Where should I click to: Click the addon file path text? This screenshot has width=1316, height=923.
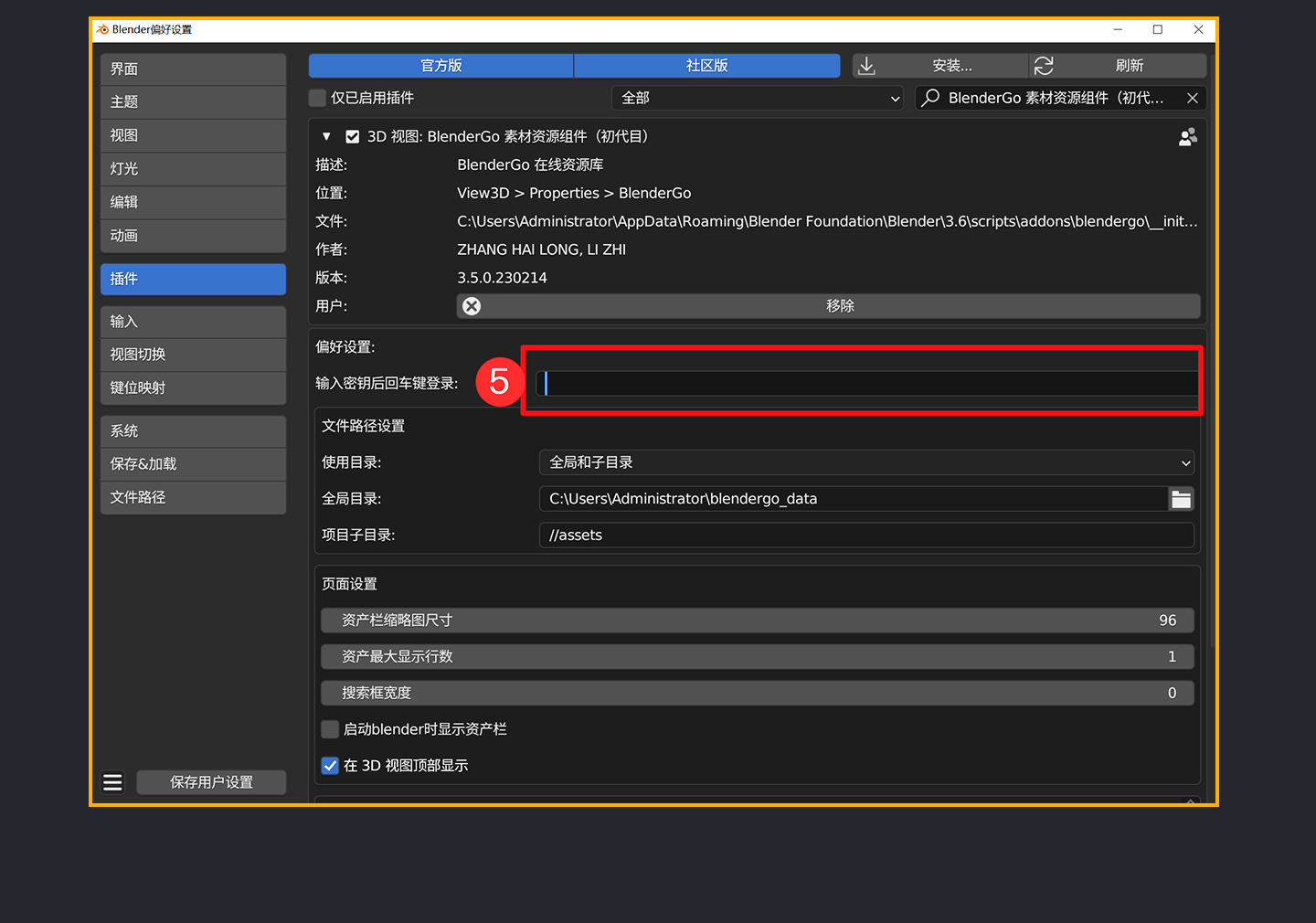click(x=827, y=221)
